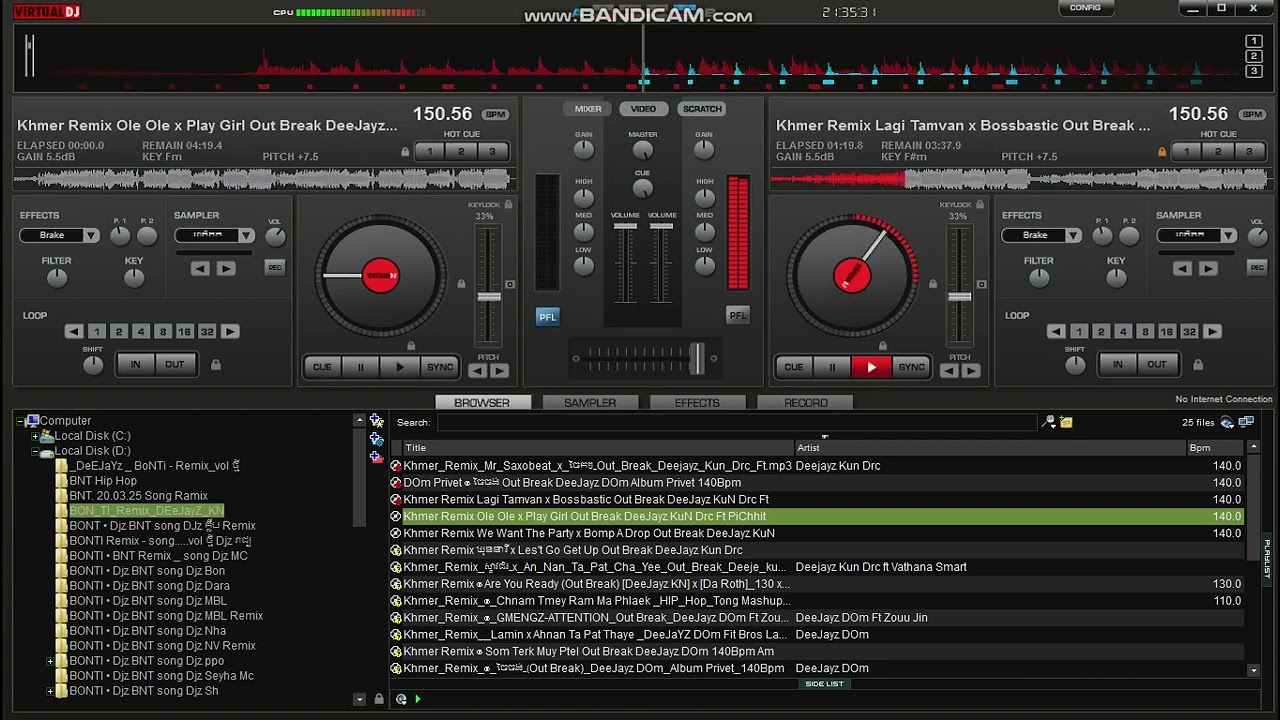Open the CONFIG settings button

pyautogui.click(x=1085, y=8)
